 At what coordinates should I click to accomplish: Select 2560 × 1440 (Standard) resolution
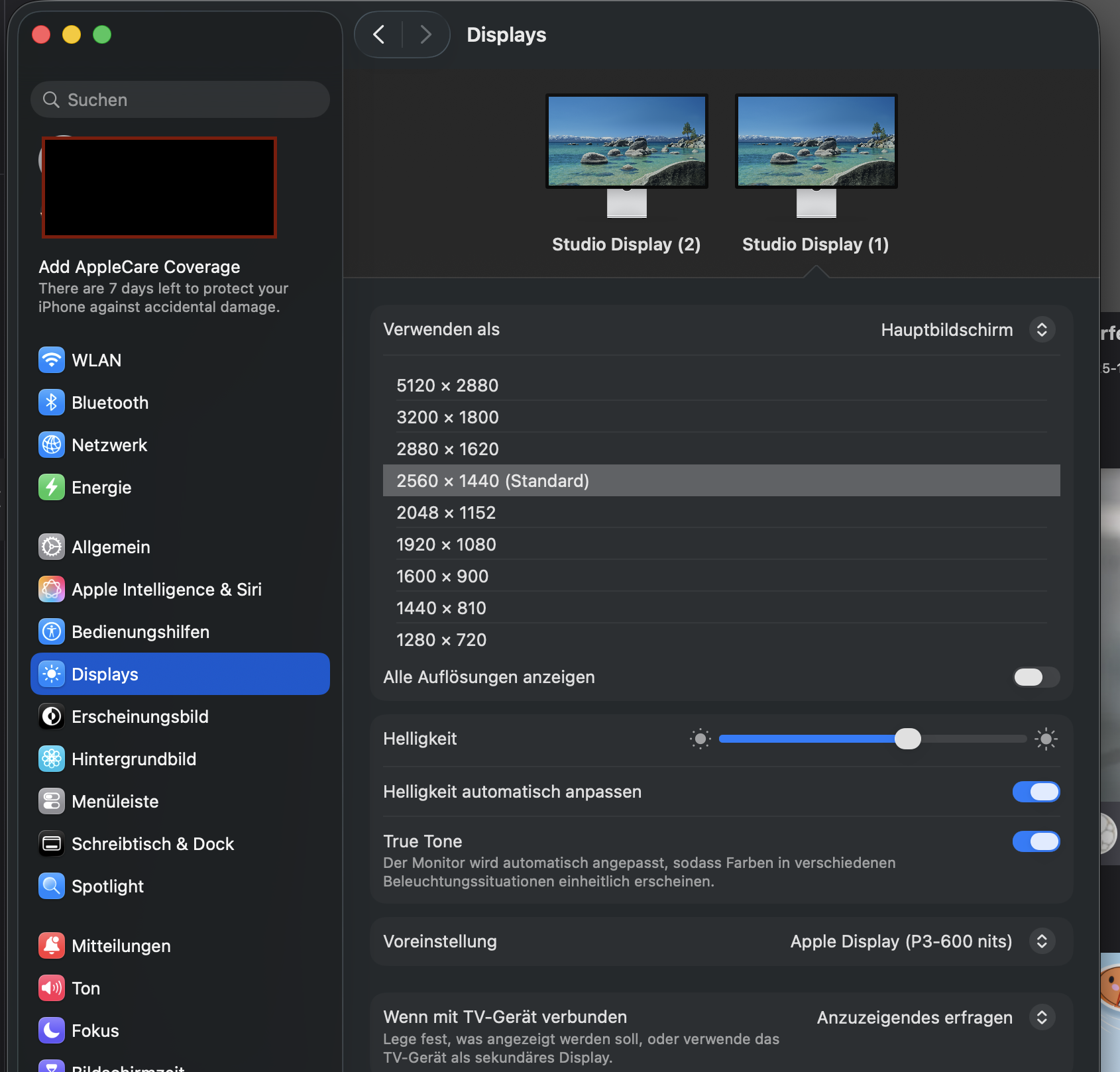(x=721, y=480)
